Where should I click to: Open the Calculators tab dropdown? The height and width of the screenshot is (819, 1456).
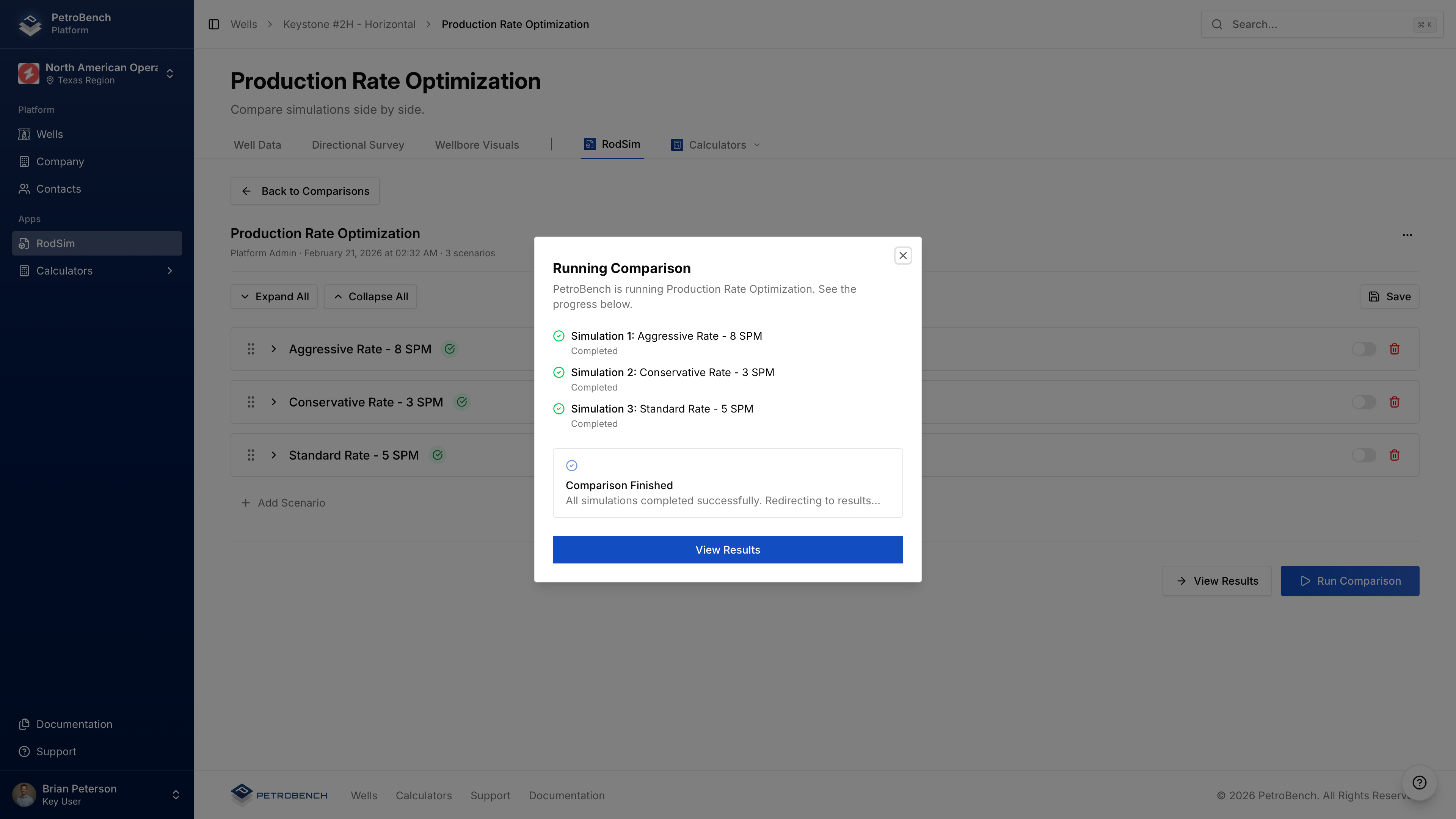tap(716, 145)
